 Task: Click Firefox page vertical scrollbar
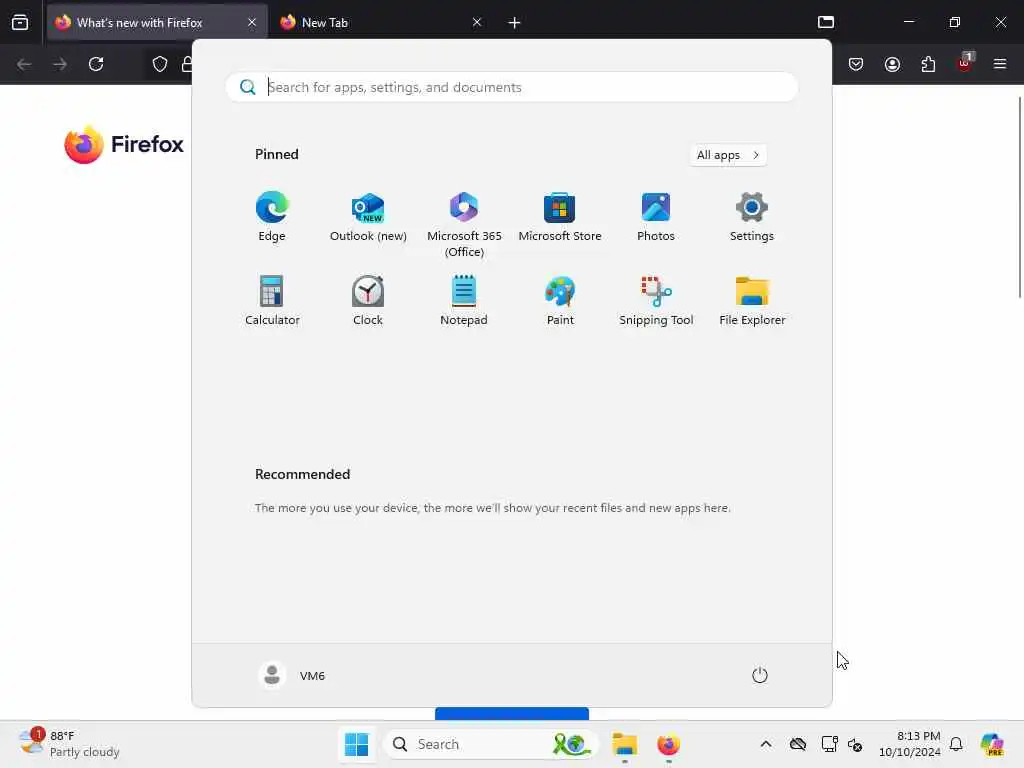pos(1019,196)
